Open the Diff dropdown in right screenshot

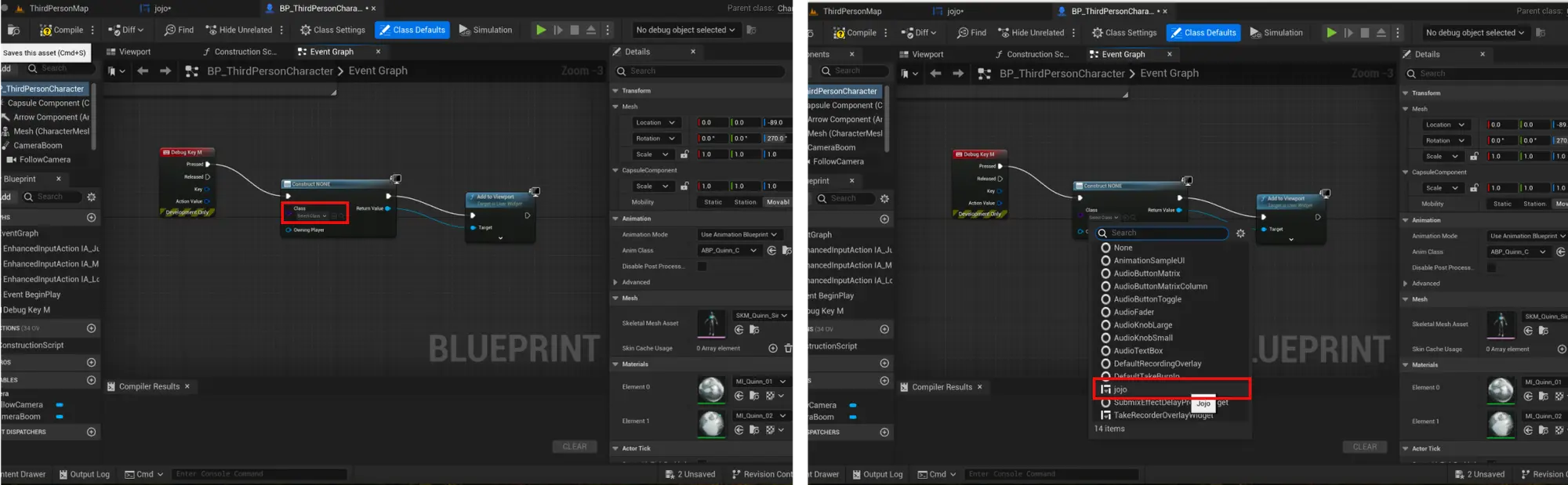click(x=920, y=33)
